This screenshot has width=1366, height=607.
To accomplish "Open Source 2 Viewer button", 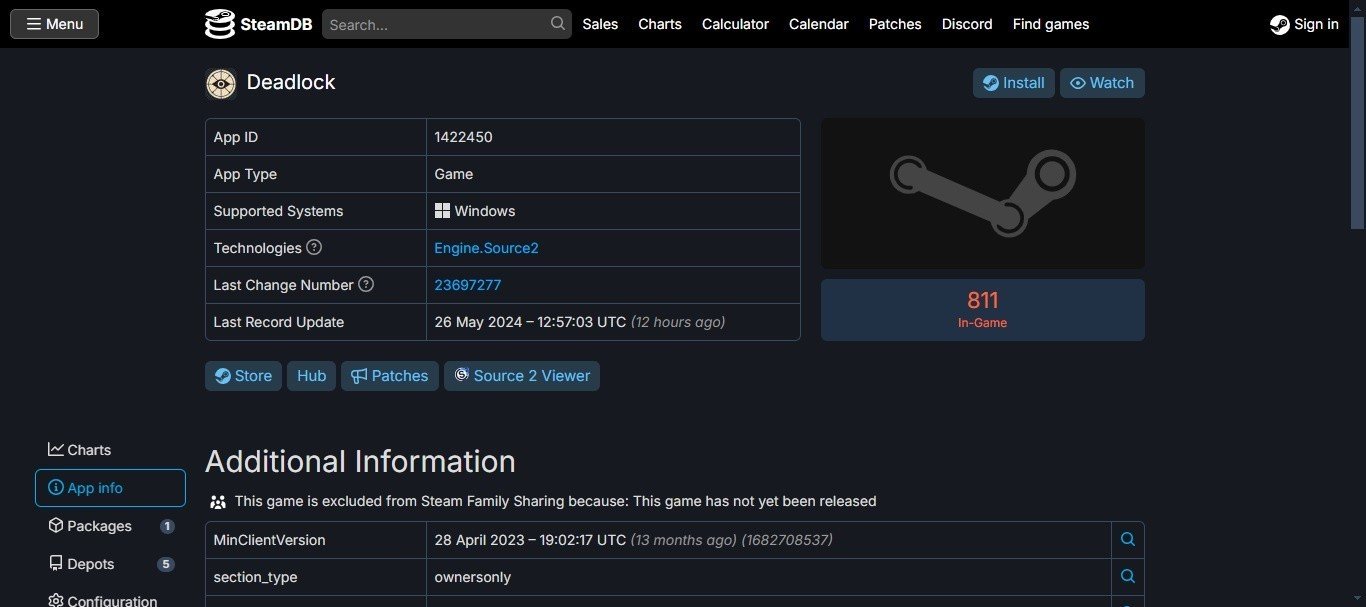I will tap(521, 376).
